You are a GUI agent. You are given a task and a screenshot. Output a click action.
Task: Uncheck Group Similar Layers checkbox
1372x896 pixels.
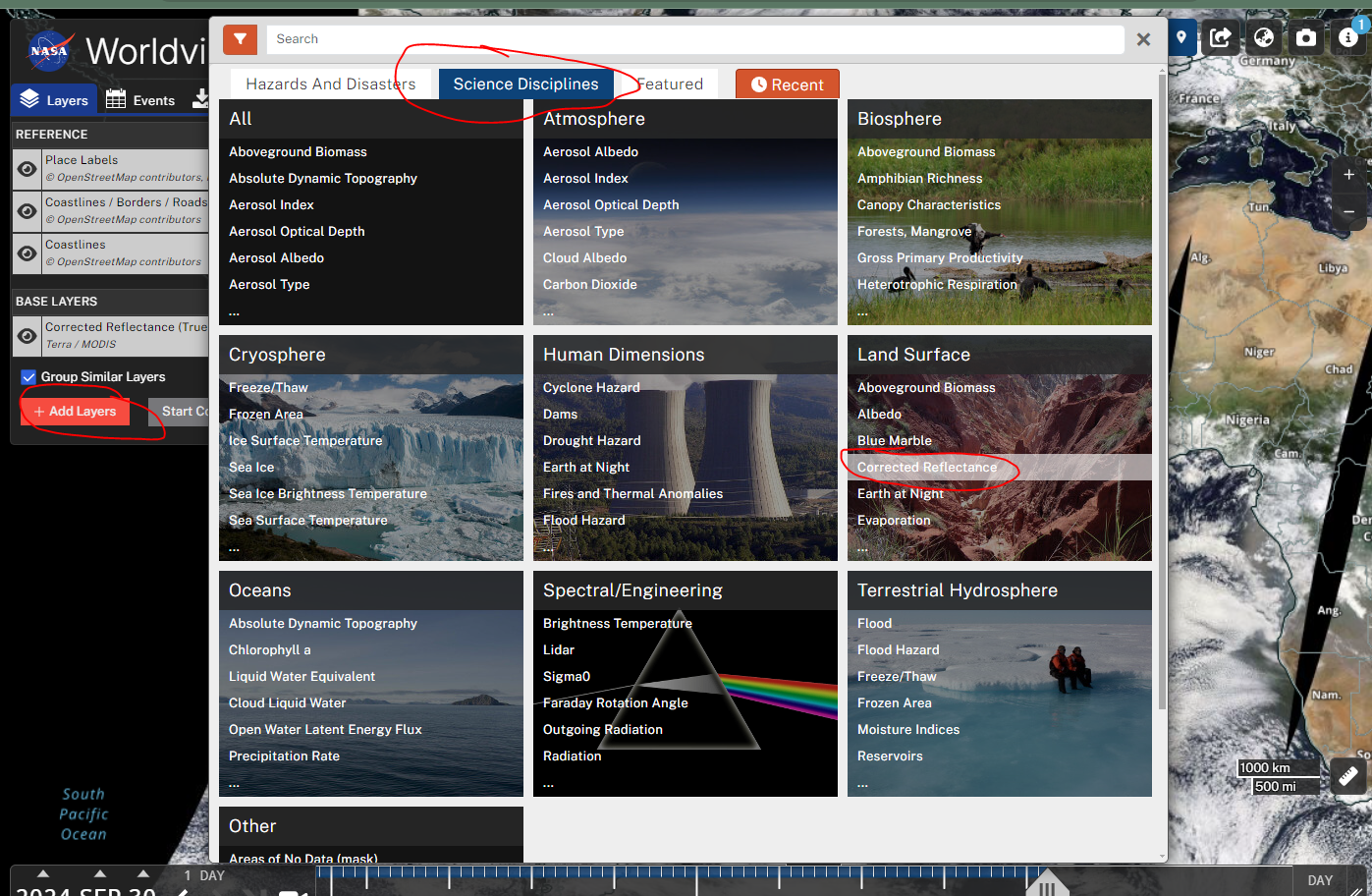[x=28, y=377]
